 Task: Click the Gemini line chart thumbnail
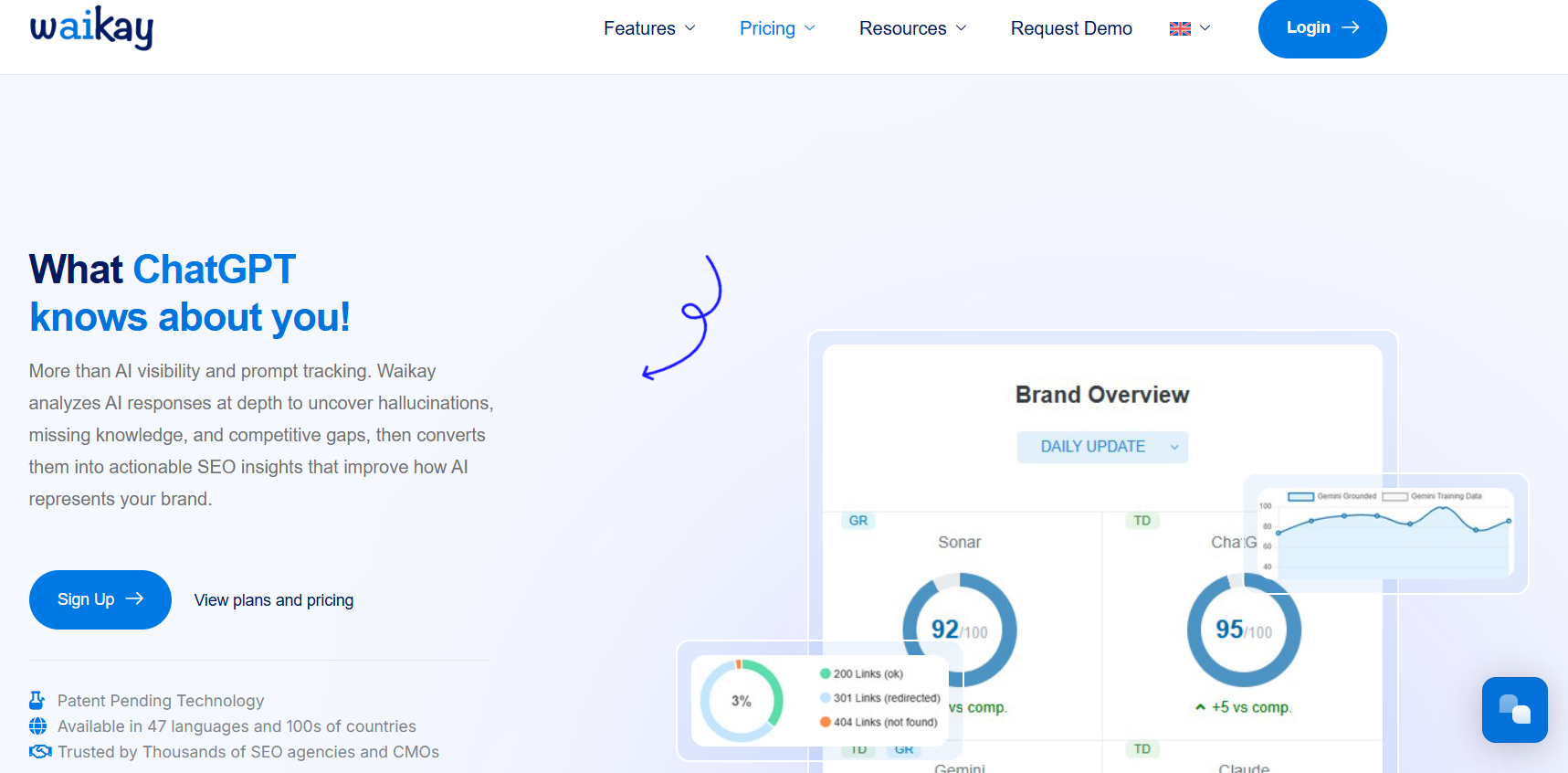tap(1385, 534)
